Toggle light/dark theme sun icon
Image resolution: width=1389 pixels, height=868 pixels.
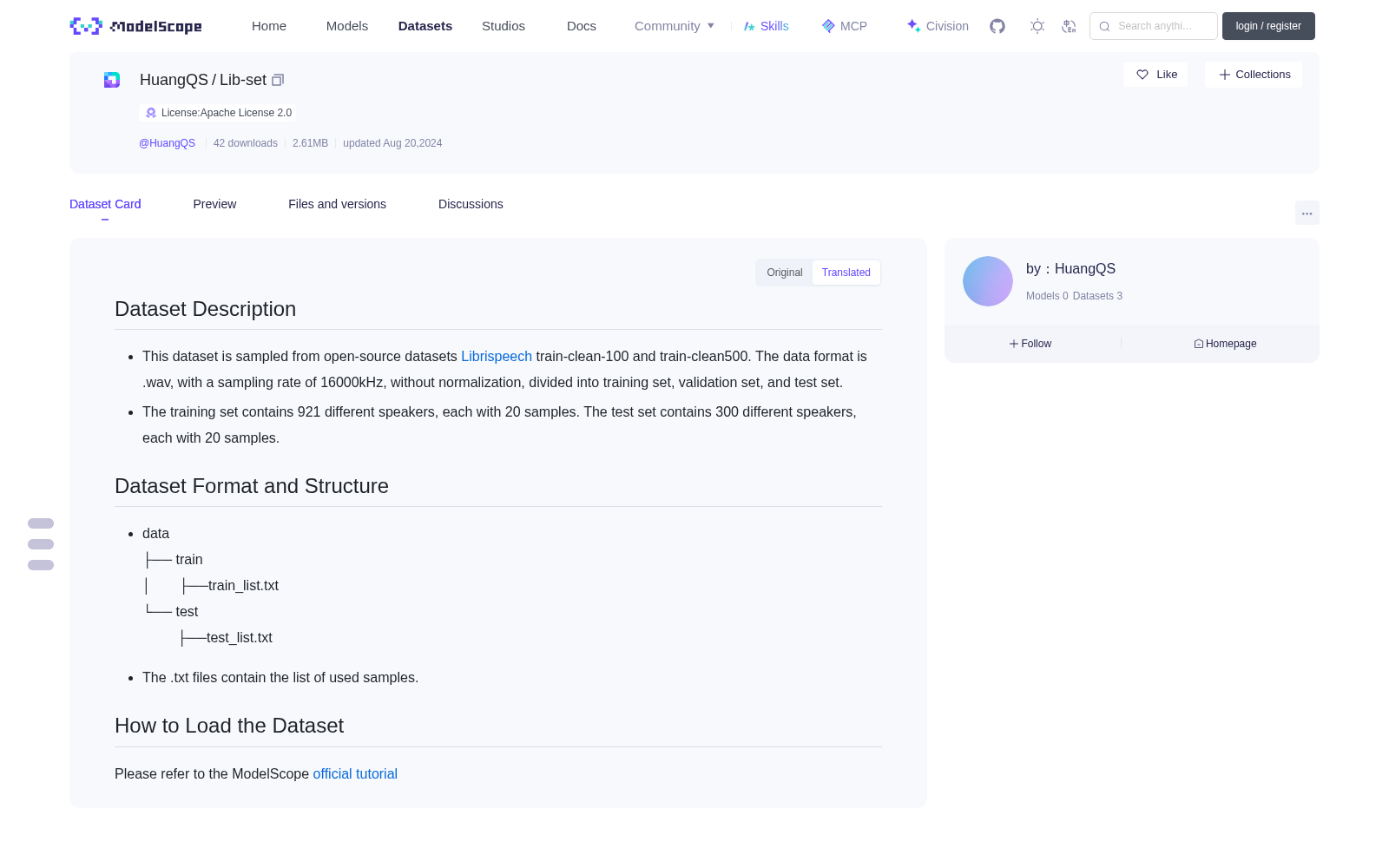tap(1037, 26)
